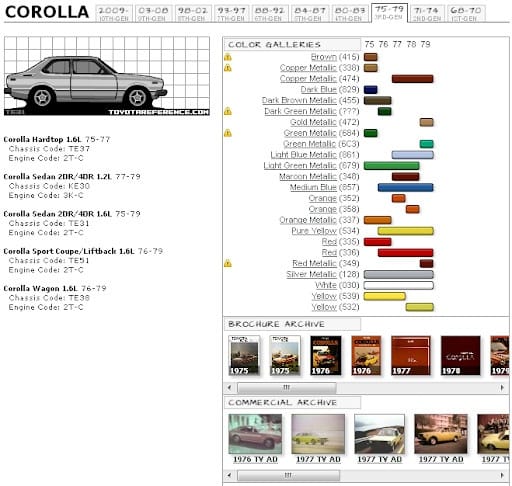Viewport: 512px width, 486px height.
Task: Switch to 68-70 1st-gen tab
Action: pos(466,14)
